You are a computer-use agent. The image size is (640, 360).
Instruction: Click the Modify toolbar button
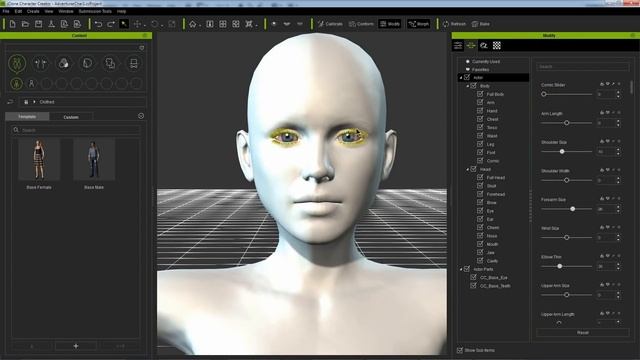(390, 24)
